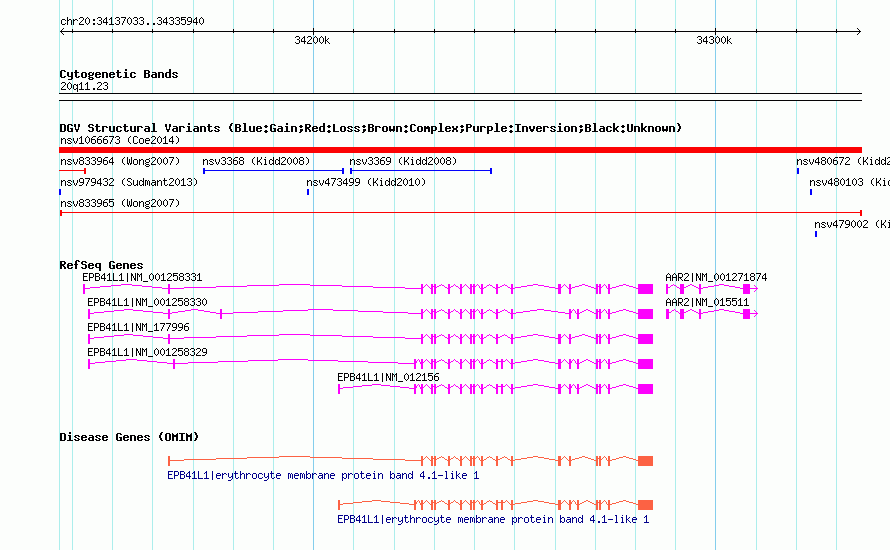Image resolution: width=890 pixels, height=550 pixels.
Task: Click the RefSeq Genes track title
Action: click(101, 265)
